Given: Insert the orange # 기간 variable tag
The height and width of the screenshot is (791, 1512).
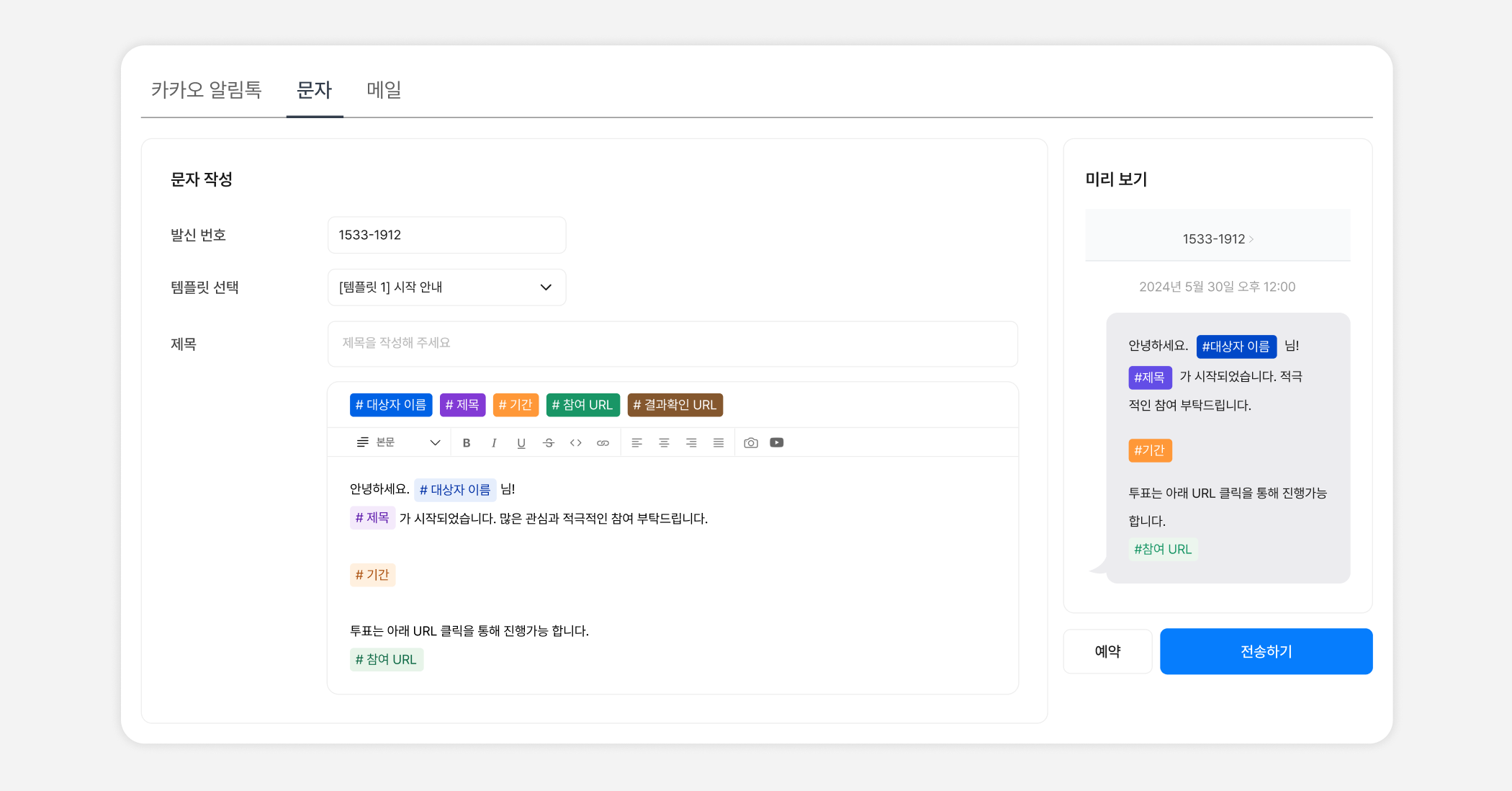Looking at the screenshot, I should (516, 405).
